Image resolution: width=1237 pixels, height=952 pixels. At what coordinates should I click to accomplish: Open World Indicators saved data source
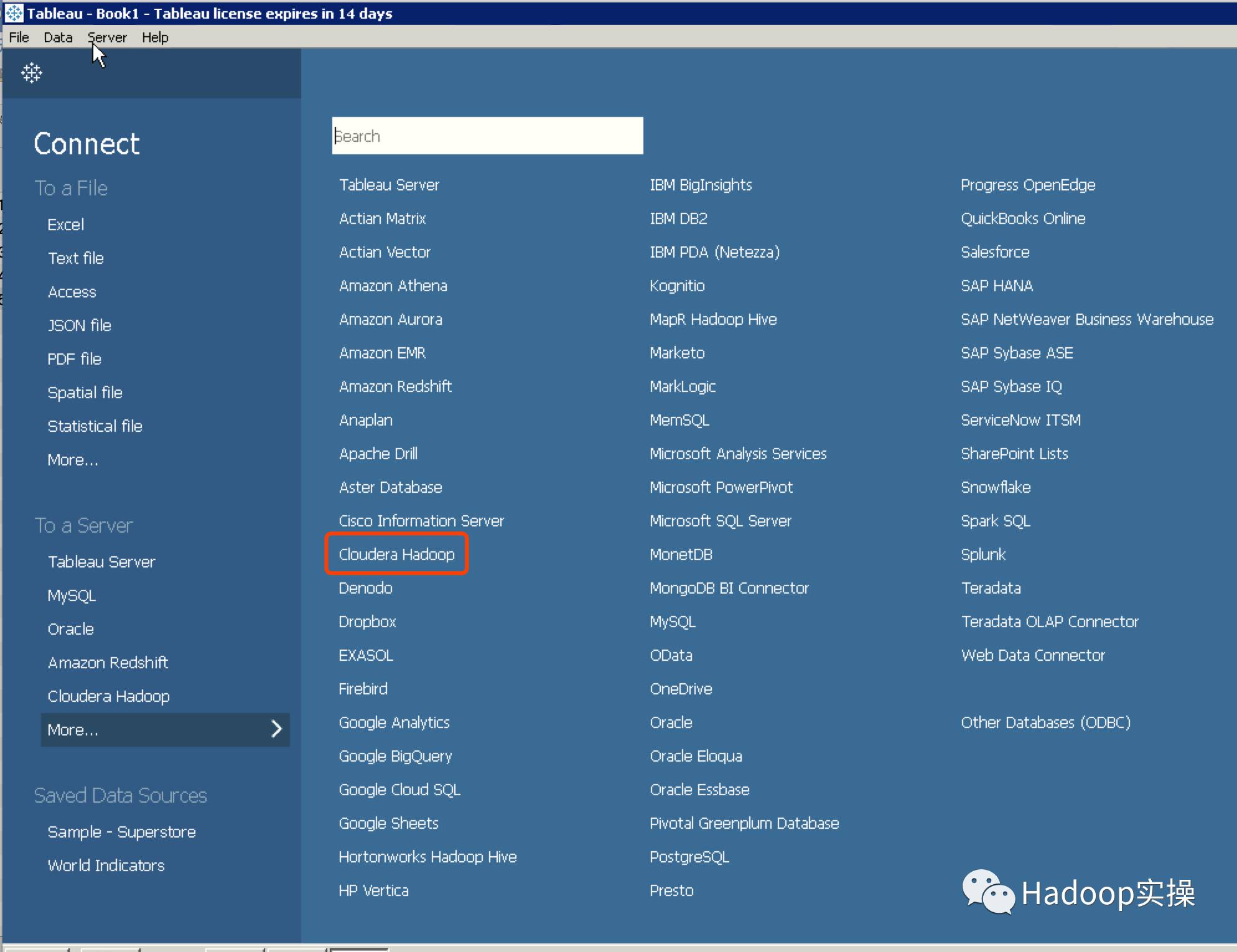(106, 866)
